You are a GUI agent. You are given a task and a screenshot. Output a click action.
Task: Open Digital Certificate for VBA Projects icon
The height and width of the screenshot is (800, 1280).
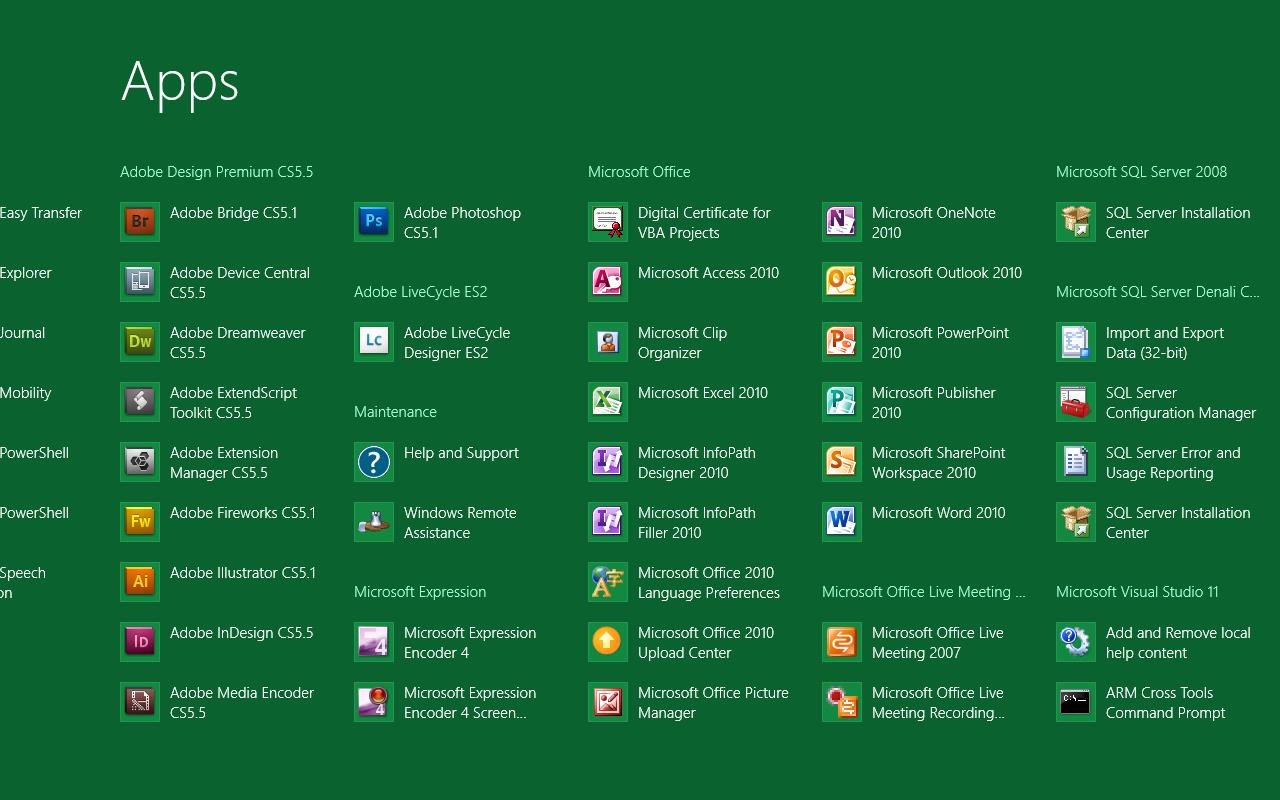point(608,222)
